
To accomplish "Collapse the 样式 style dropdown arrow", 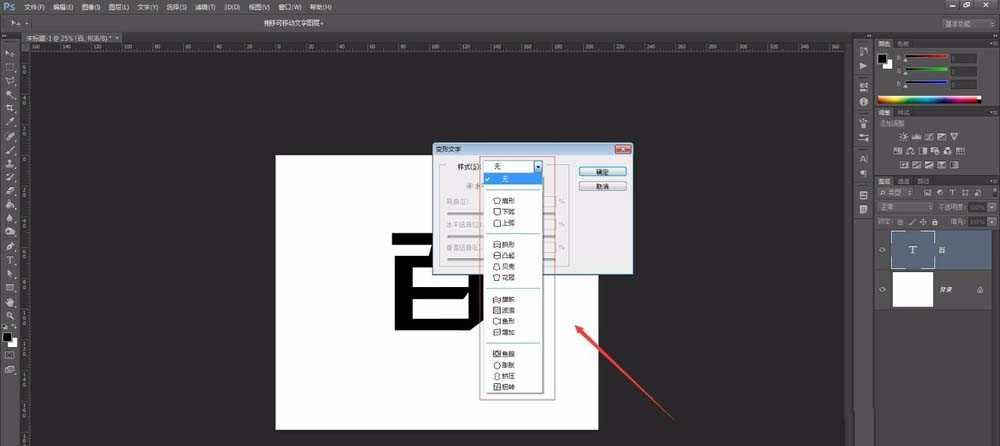I will coord(538,167).
